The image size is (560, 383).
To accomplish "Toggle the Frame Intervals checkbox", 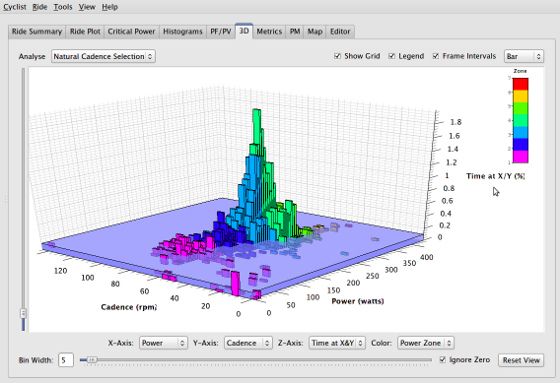I will (436, 56).
